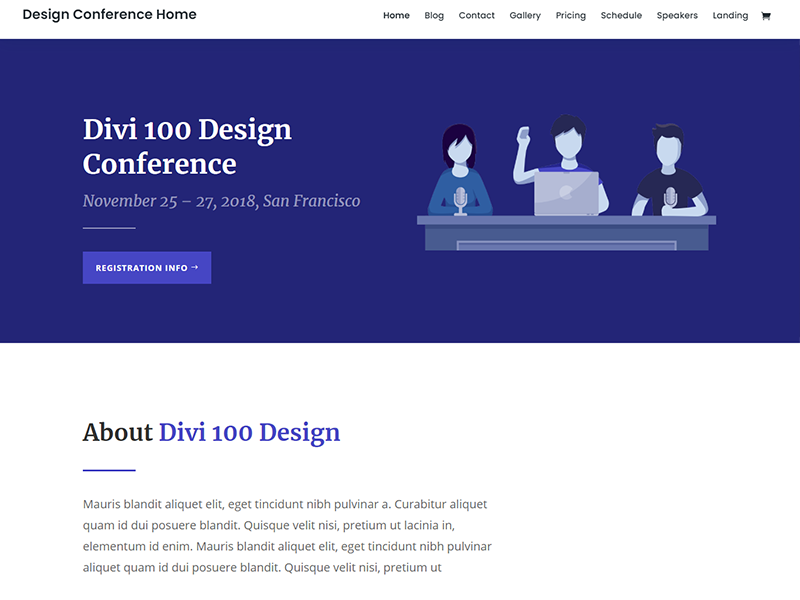Click the Design Conference Home site title
800x600 pixels.
(x=109, y=15)
